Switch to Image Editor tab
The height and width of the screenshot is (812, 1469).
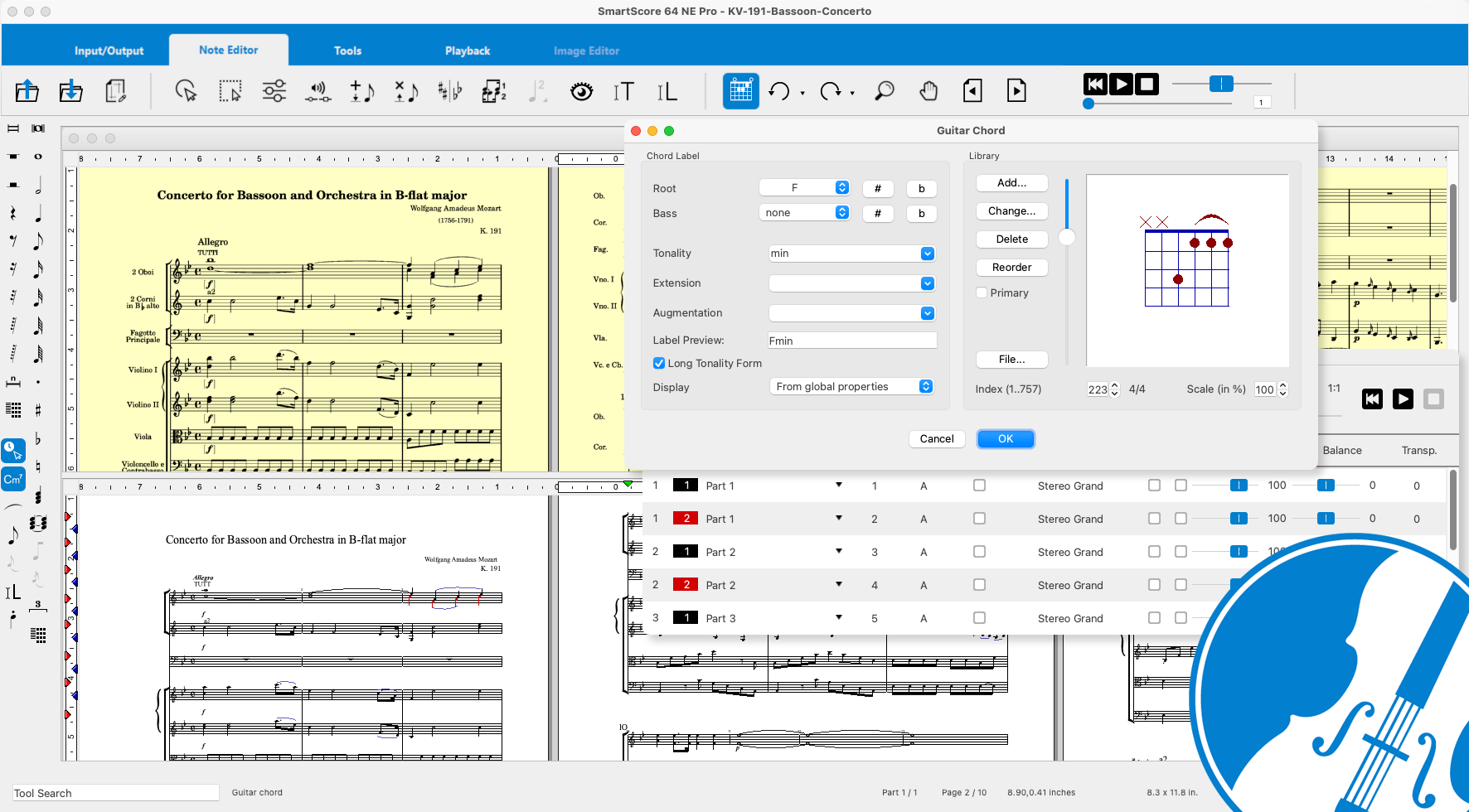click(587, 51)
